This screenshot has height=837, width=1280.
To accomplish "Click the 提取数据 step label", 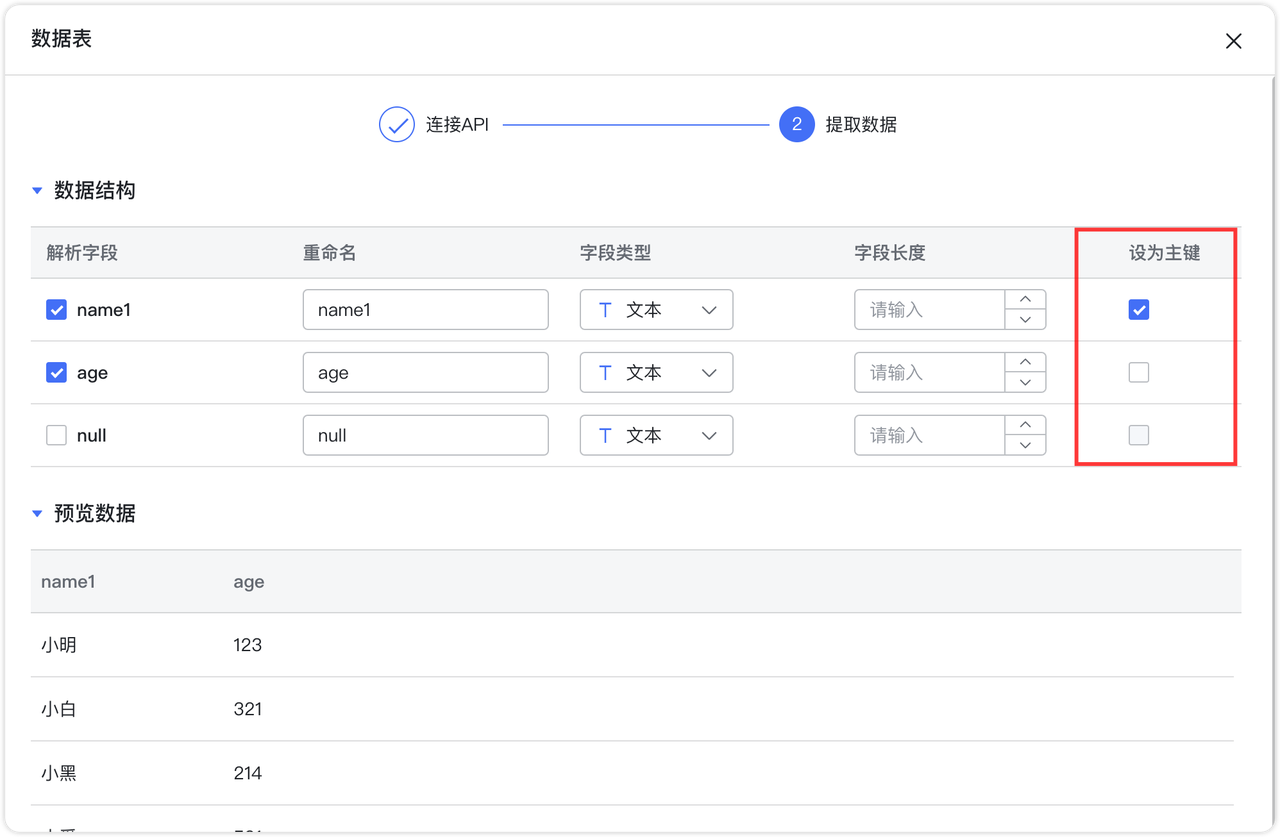I will pos(861,125).
